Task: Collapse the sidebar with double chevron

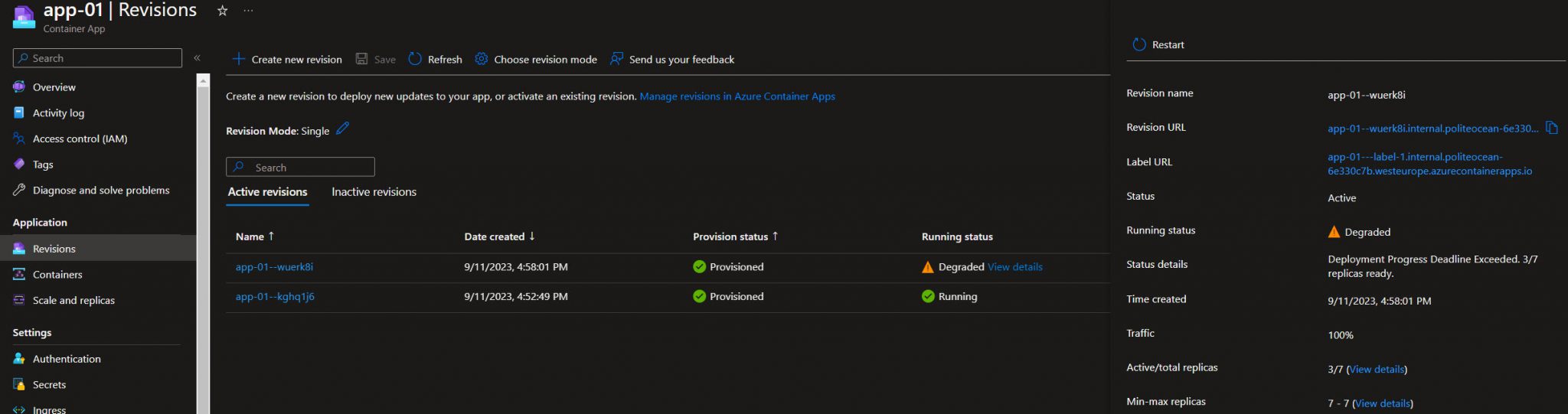Action: 197,58
